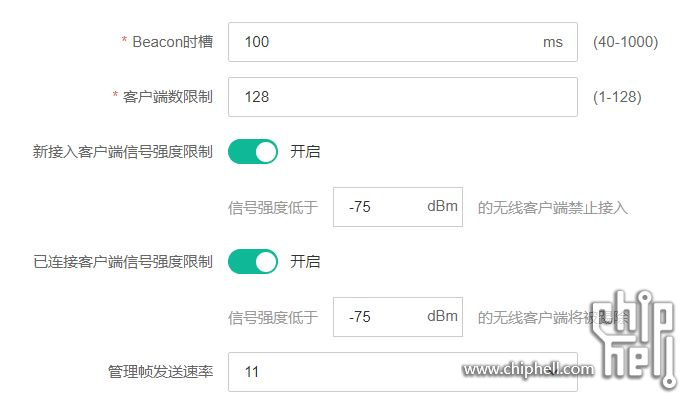Click the www.chiphell.com watermark text

click(528, 369)
